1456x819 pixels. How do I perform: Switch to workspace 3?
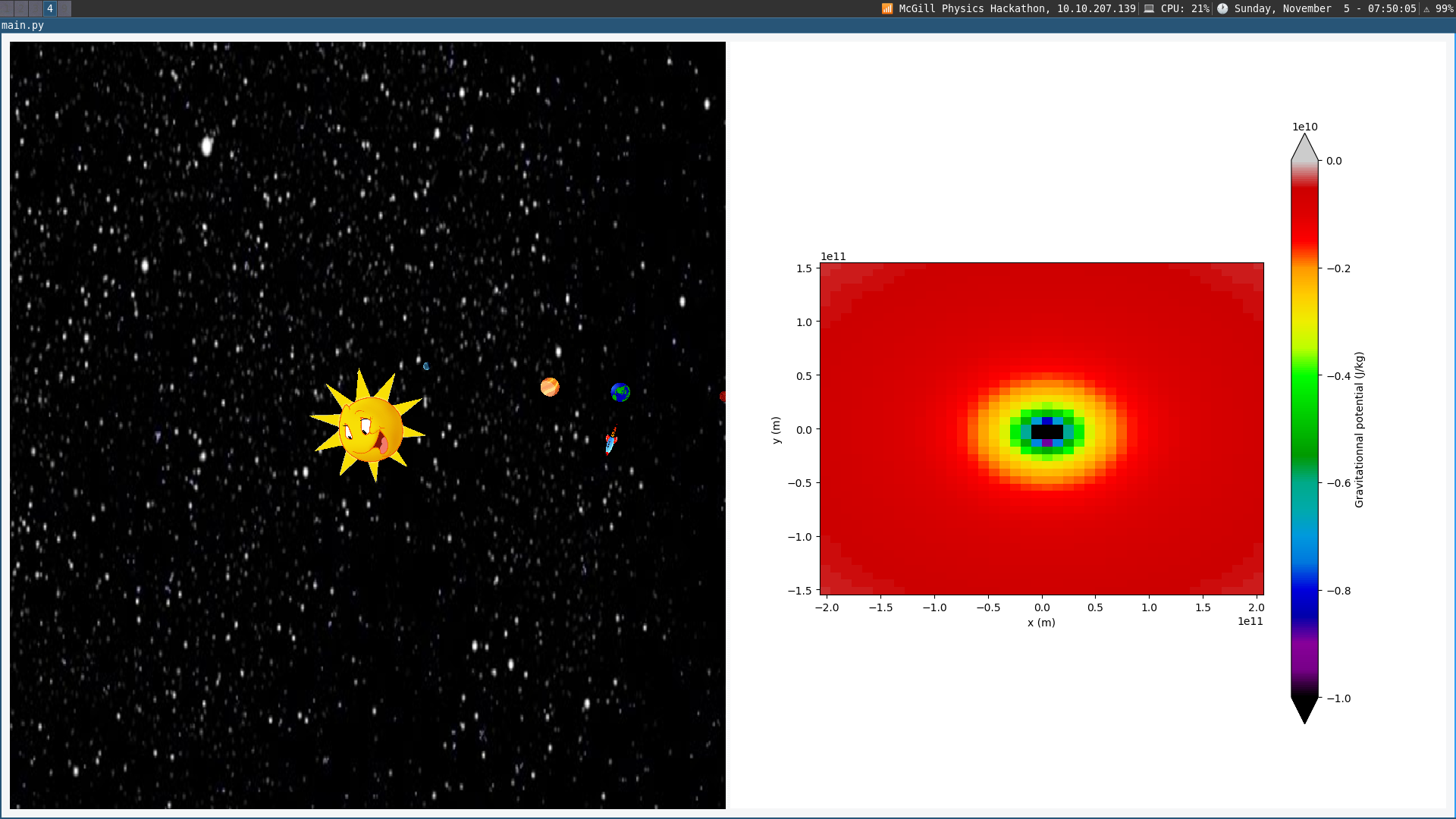36,8
